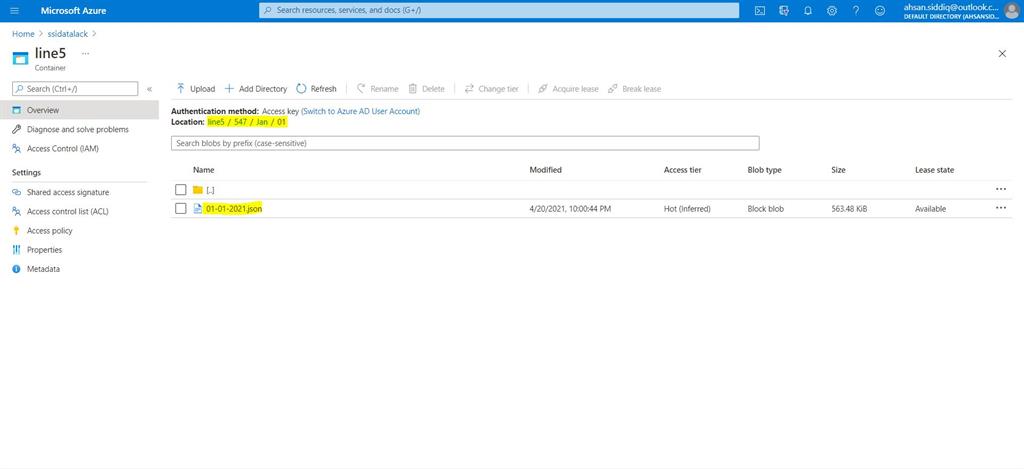Click the 547 location path segment
The image size is (1024, 469).
[240, 121]
